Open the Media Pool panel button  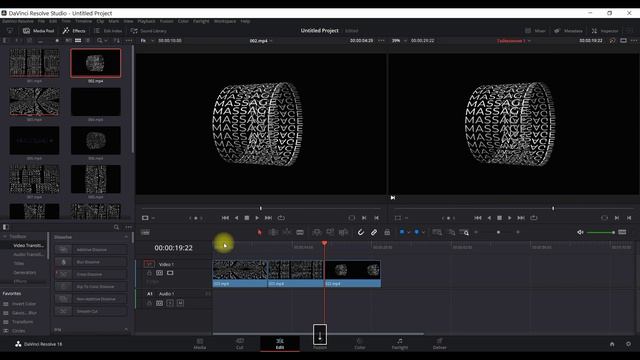click(x=38, y=31)
